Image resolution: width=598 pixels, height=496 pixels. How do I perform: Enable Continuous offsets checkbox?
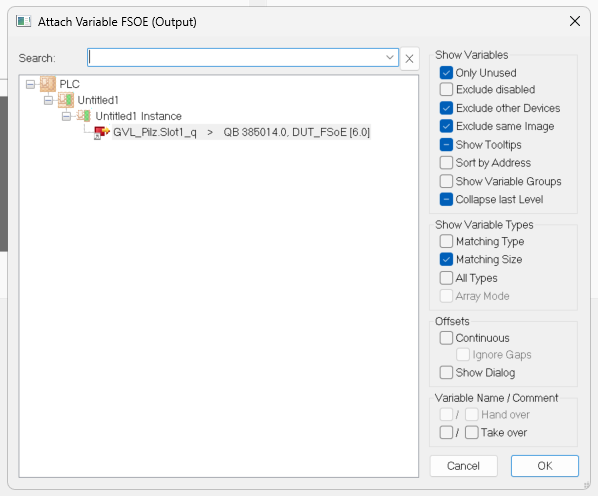[x=446, y=338]
